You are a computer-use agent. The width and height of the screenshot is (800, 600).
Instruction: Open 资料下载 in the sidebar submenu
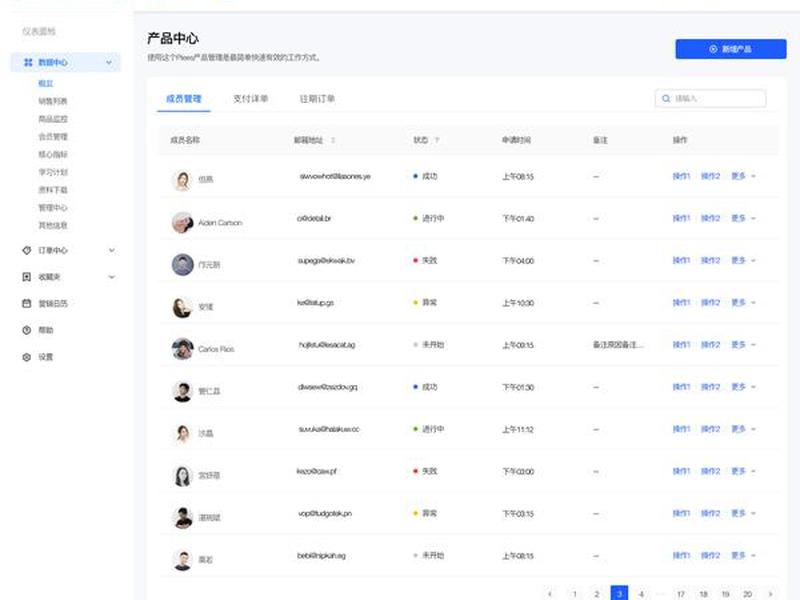(53, 190)
